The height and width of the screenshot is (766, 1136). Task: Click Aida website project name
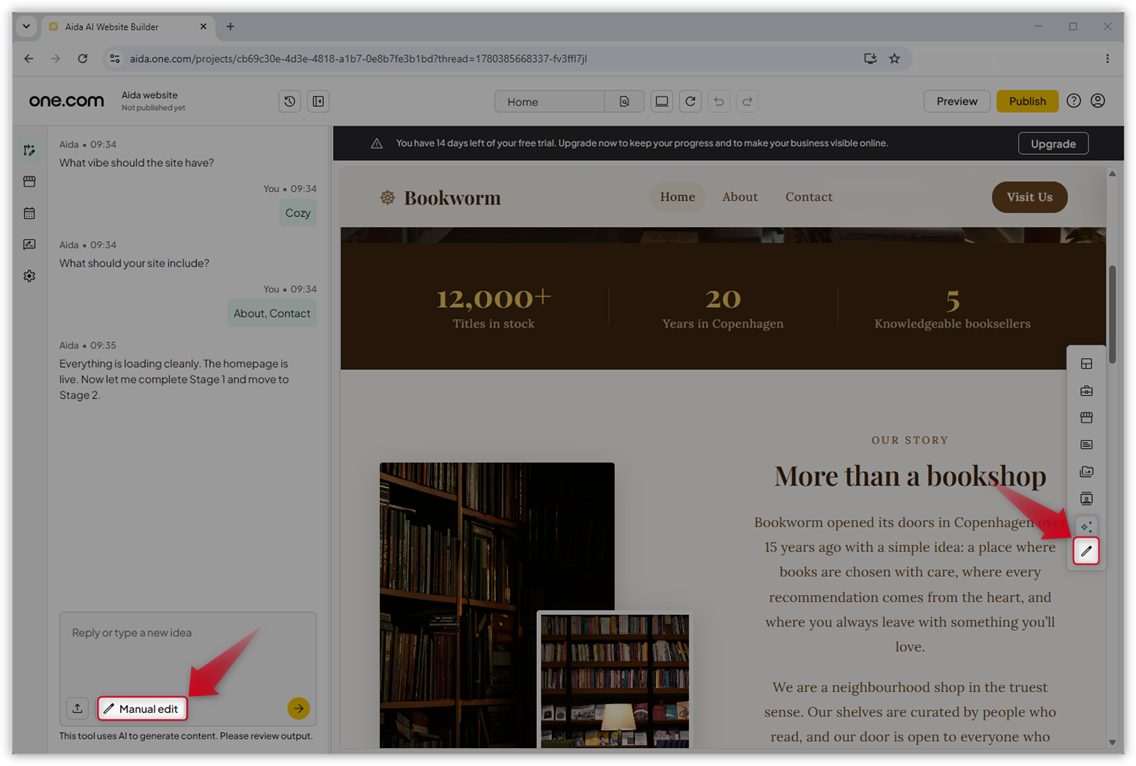(x=149, y=95)
